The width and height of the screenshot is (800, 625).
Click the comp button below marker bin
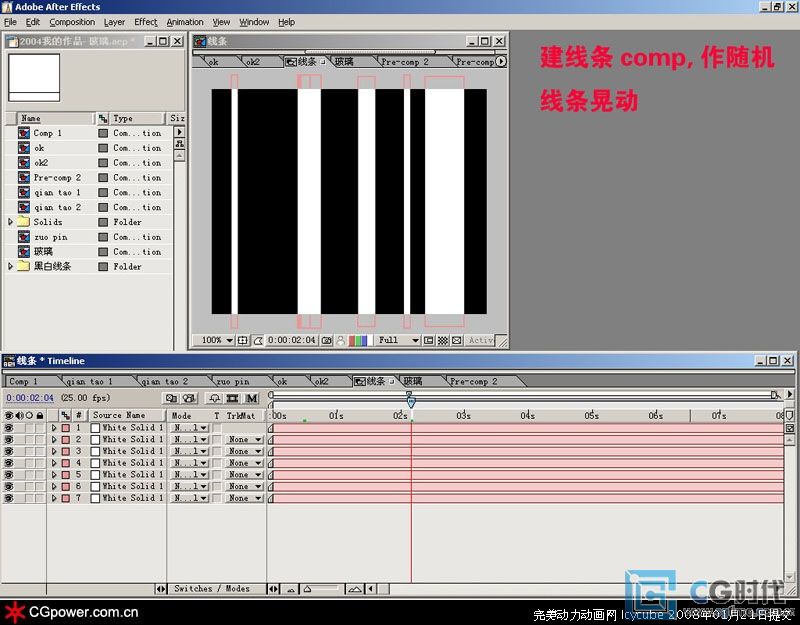pyautogui.click(x=789, y=428)
